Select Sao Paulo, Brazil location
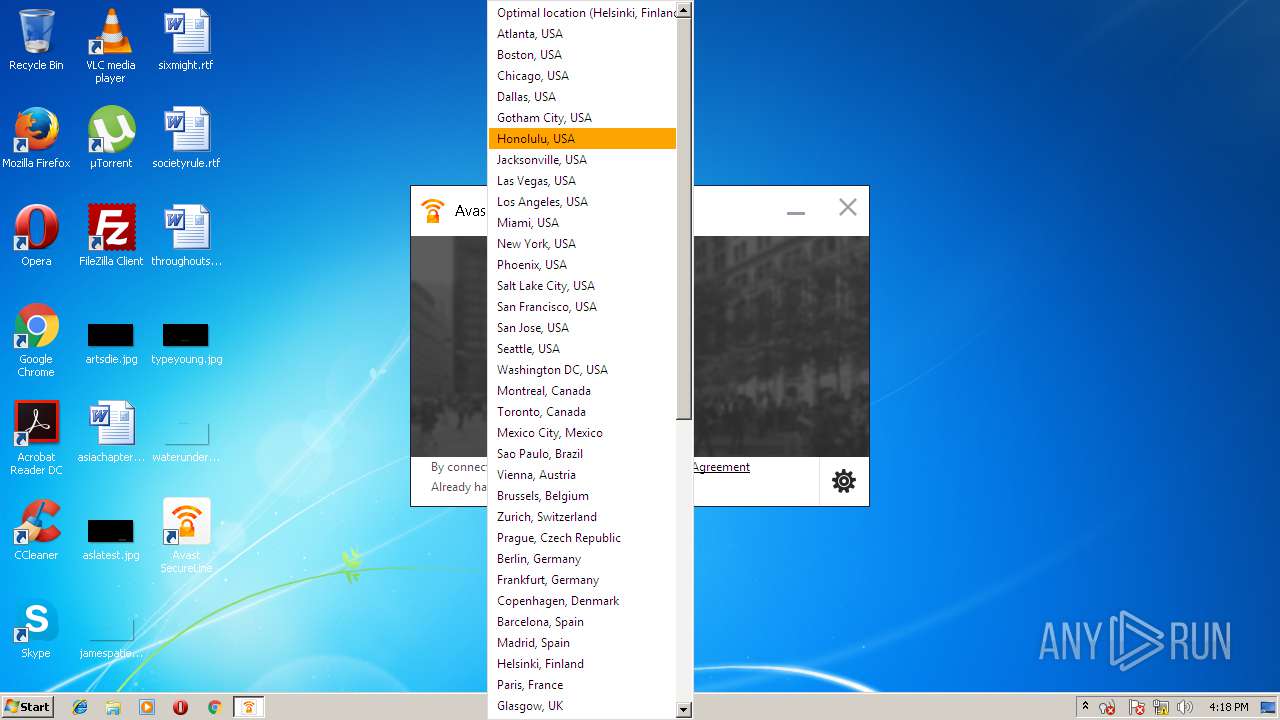The width and height of the screenshot is (1280, 720). [x=582, y=454]
